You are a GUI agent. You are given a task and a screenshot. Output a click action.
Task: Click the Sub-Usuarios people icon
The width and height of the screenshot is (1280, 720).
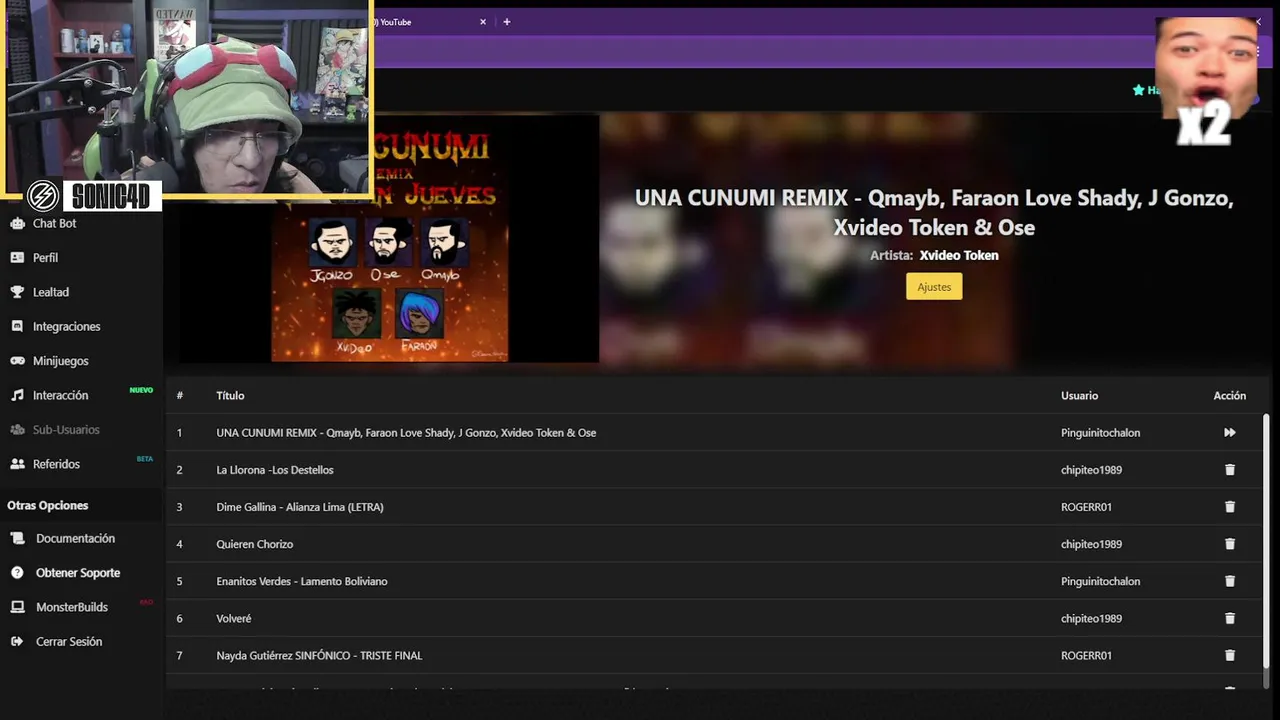click(17, 430)
